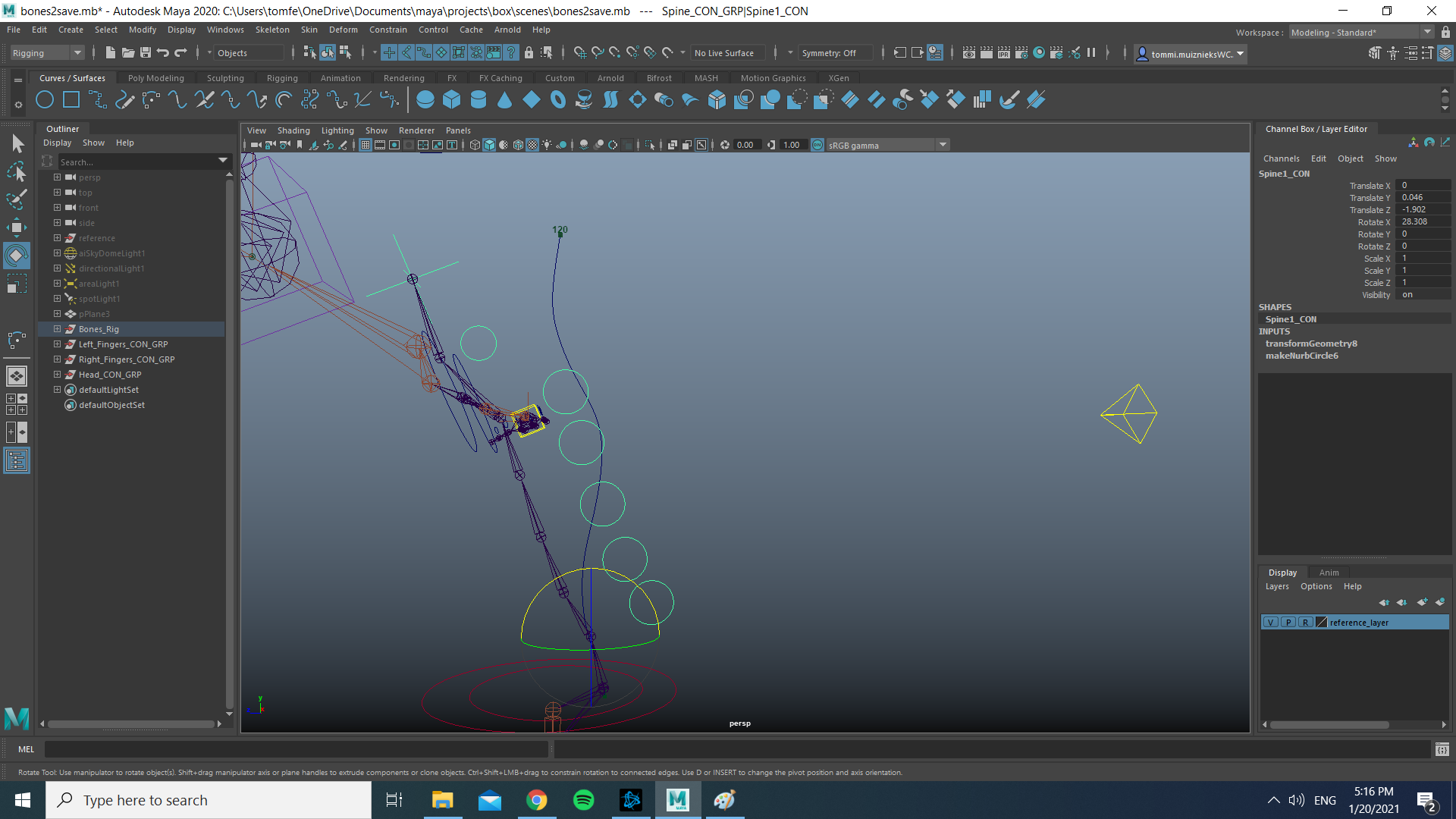Image resolution: width=1456 pixels, height=819 pixels.
Task: Select the Rotate tool in the toolbox
Action: [x=16, y=256]
